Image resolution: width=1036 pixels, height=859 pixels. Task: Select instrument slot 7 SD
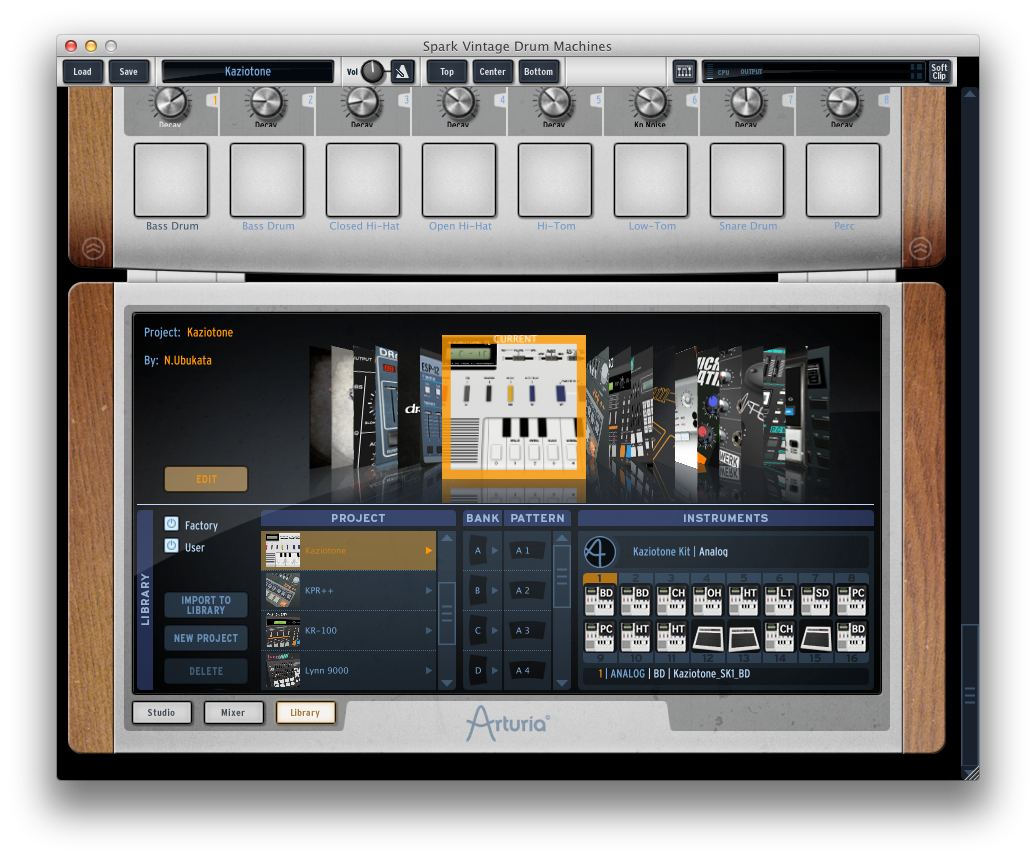pos(815,600)
